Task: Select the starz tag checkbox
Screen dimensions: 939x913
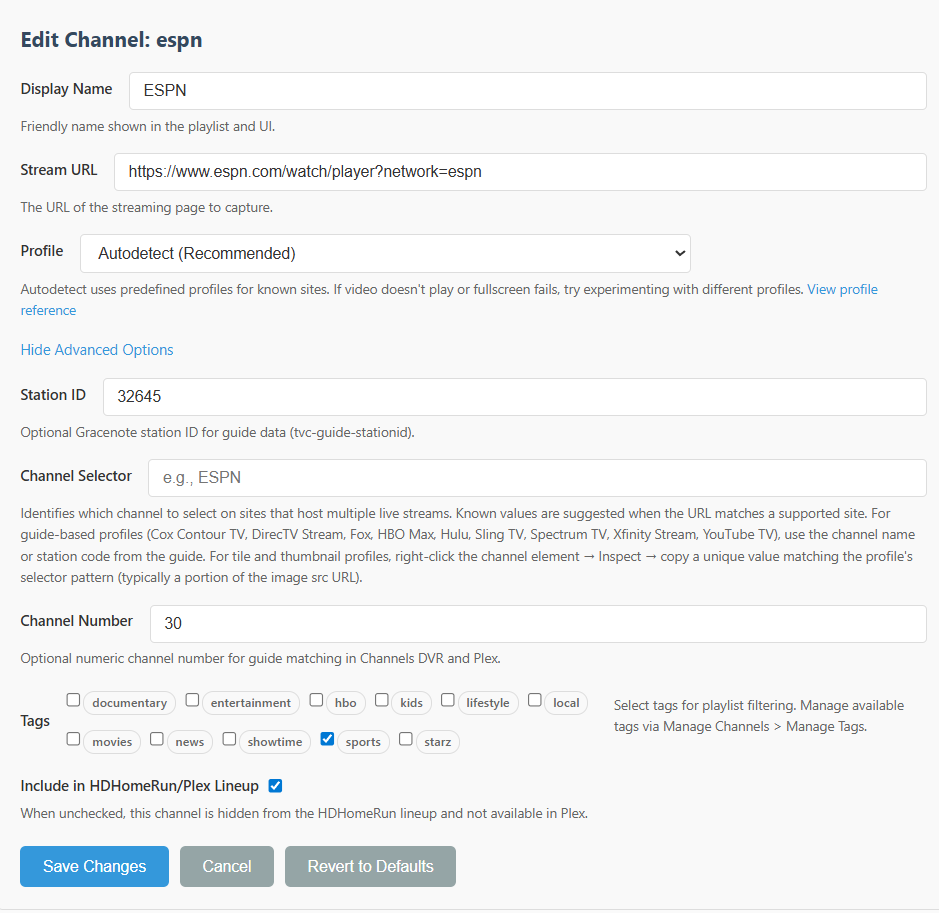Action: [406, 740]
